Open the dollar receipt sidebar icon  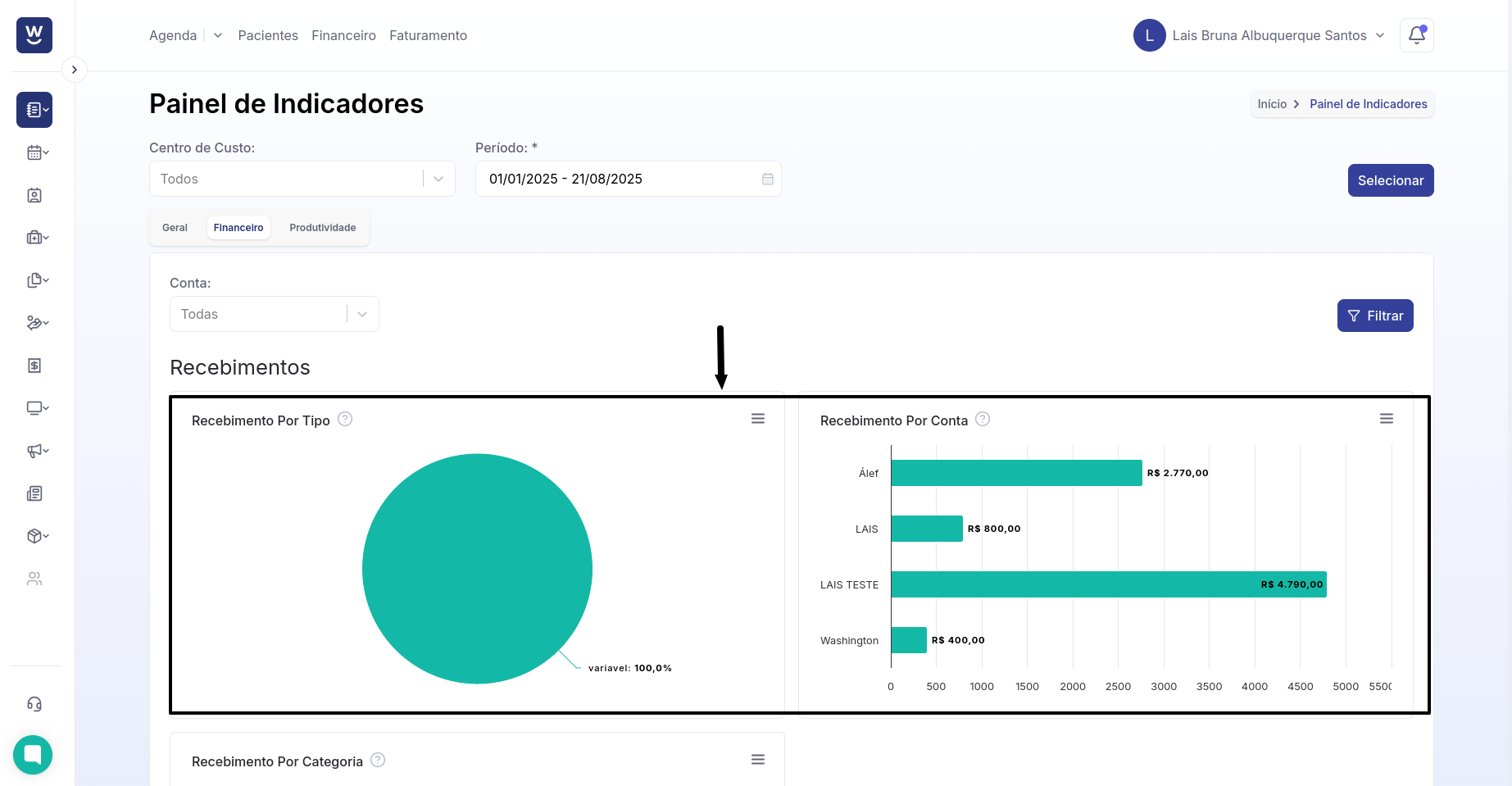click(x=34, y=366)
